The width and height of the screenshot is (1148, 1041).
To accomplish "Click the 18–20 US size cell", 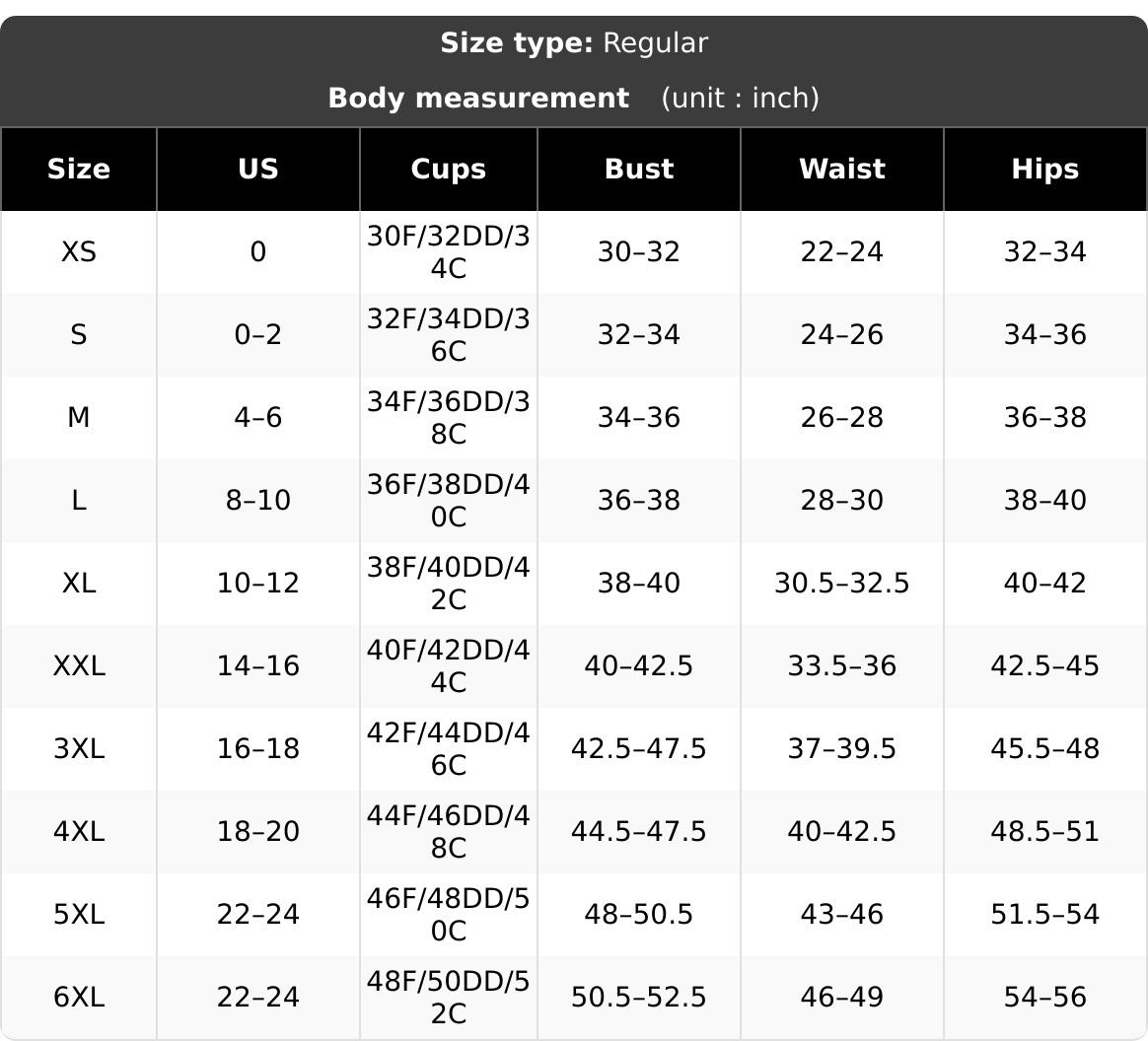I will (x=257, y=831).
